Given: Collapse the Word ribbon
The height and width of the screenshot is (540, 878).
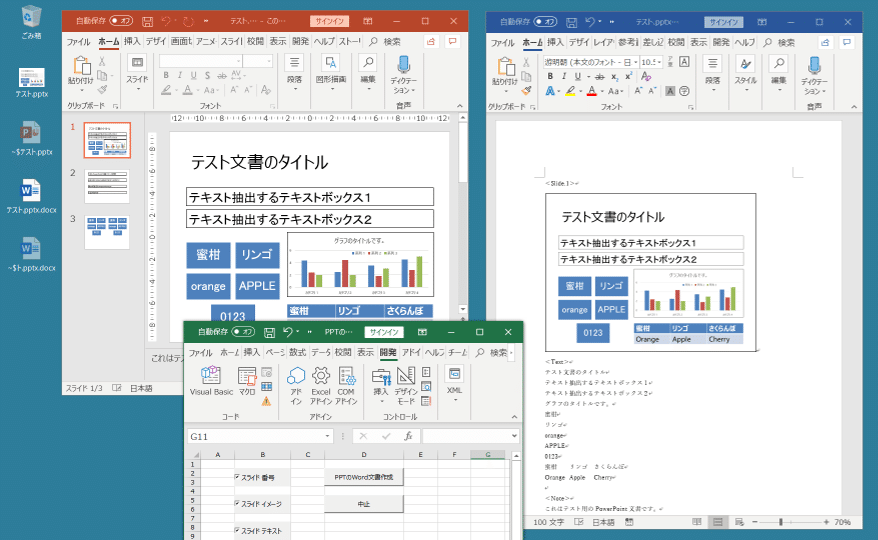Looking at the screenshot, I should [x=854, y=107].
